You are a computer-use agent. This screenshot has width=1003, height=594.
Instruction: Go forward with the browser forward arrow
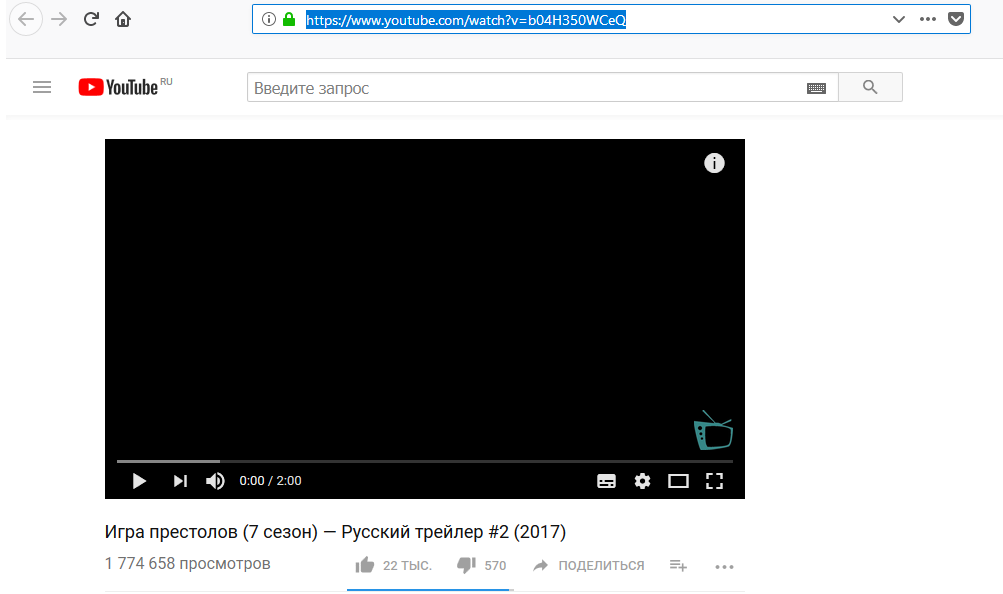pos(59,19)
